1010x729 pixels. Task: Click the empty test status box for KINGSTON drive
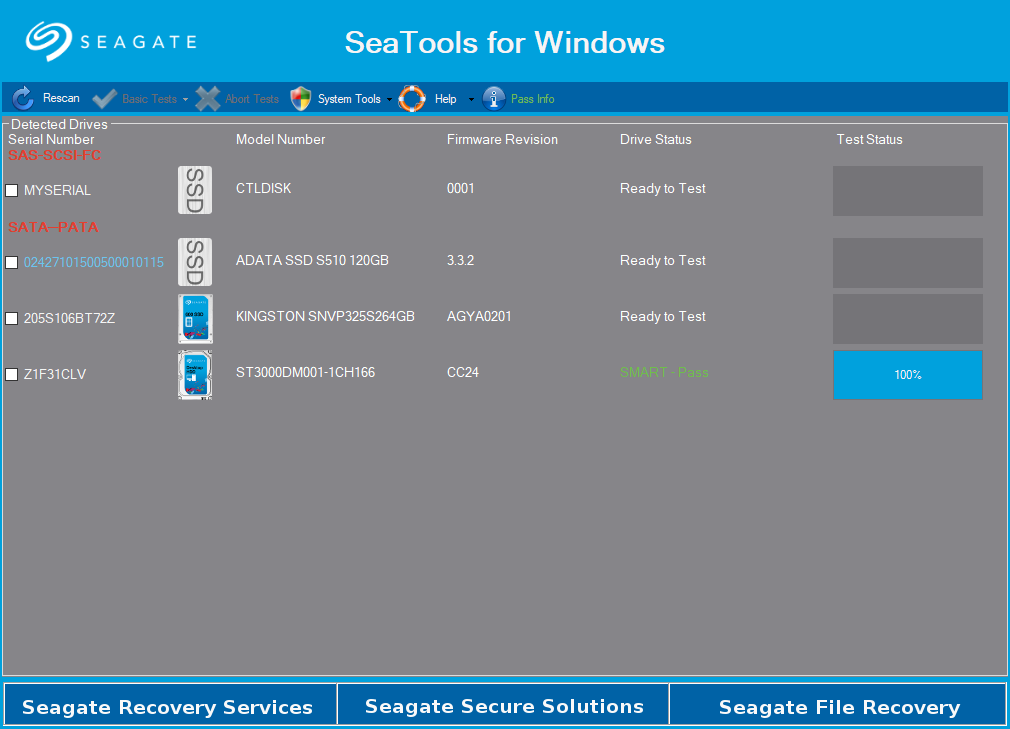[908, 319]
